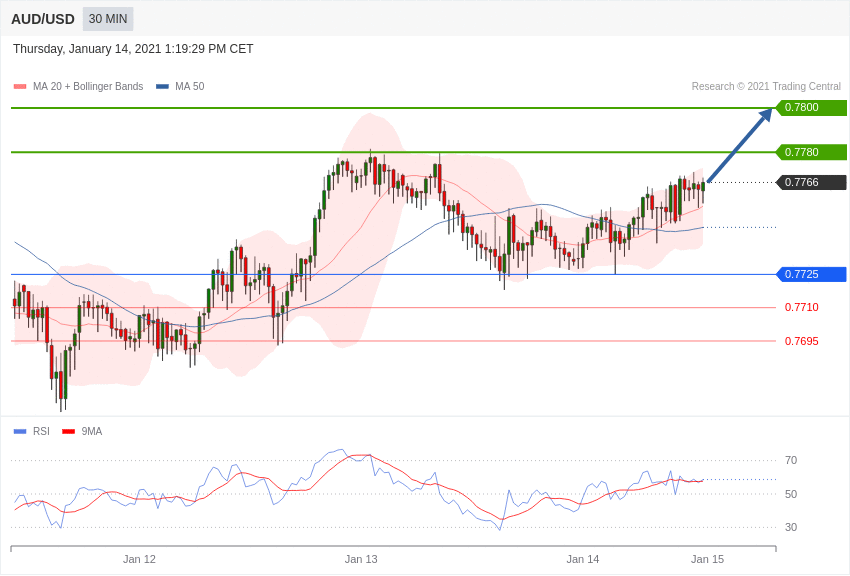Select the blue 0.7725 pivot price tag
This screenshot has height=576, width=850.
(x=811, y=274)
